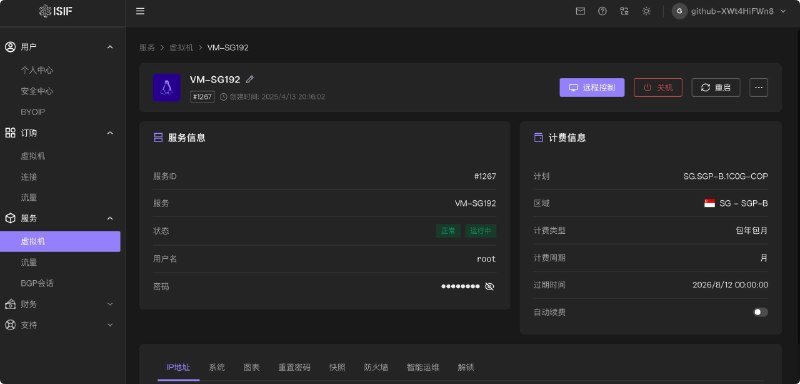Switch to the 快照 tab

337,367
